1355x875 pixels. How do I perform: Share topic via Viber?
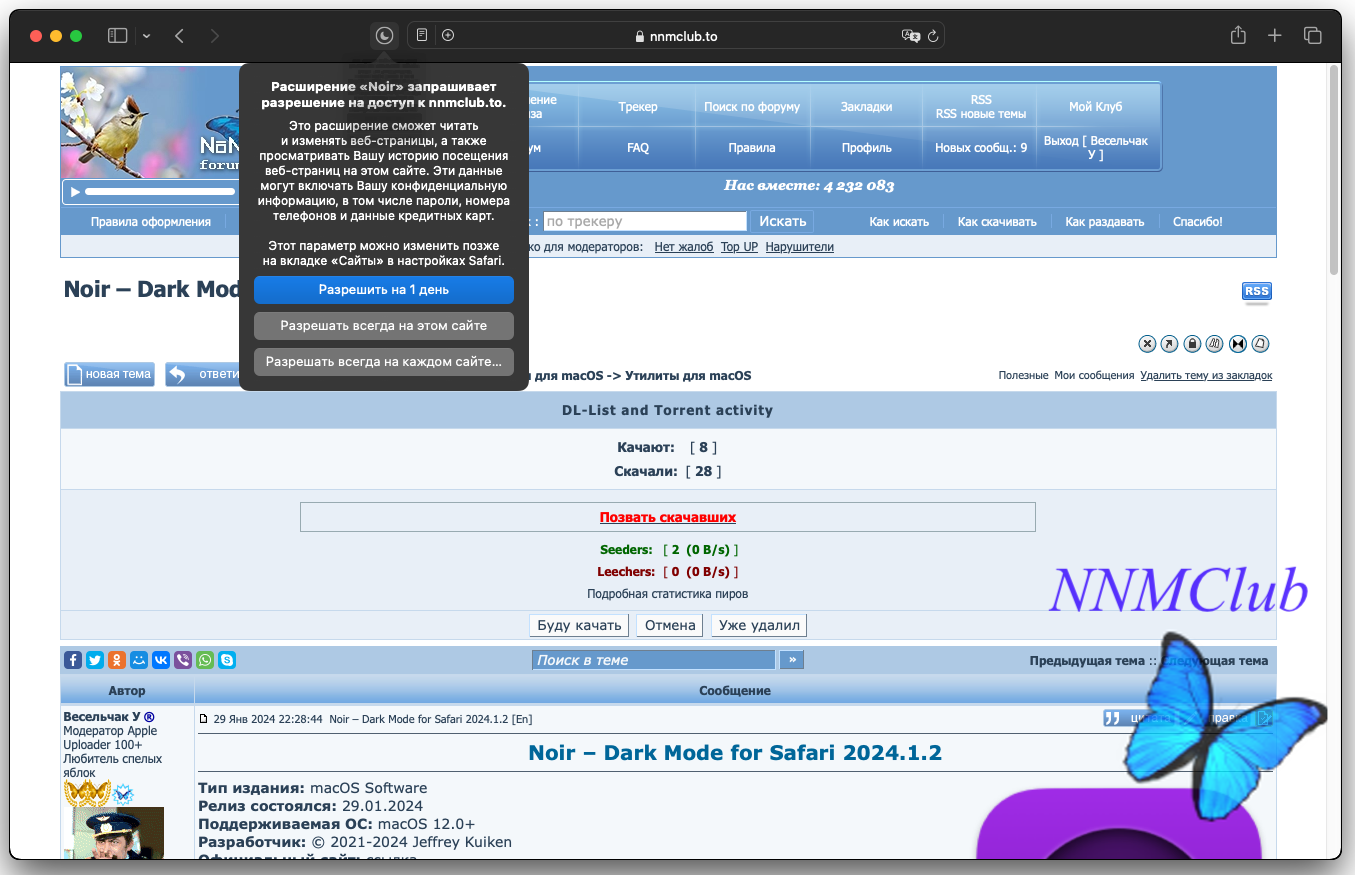coord(183,660)
